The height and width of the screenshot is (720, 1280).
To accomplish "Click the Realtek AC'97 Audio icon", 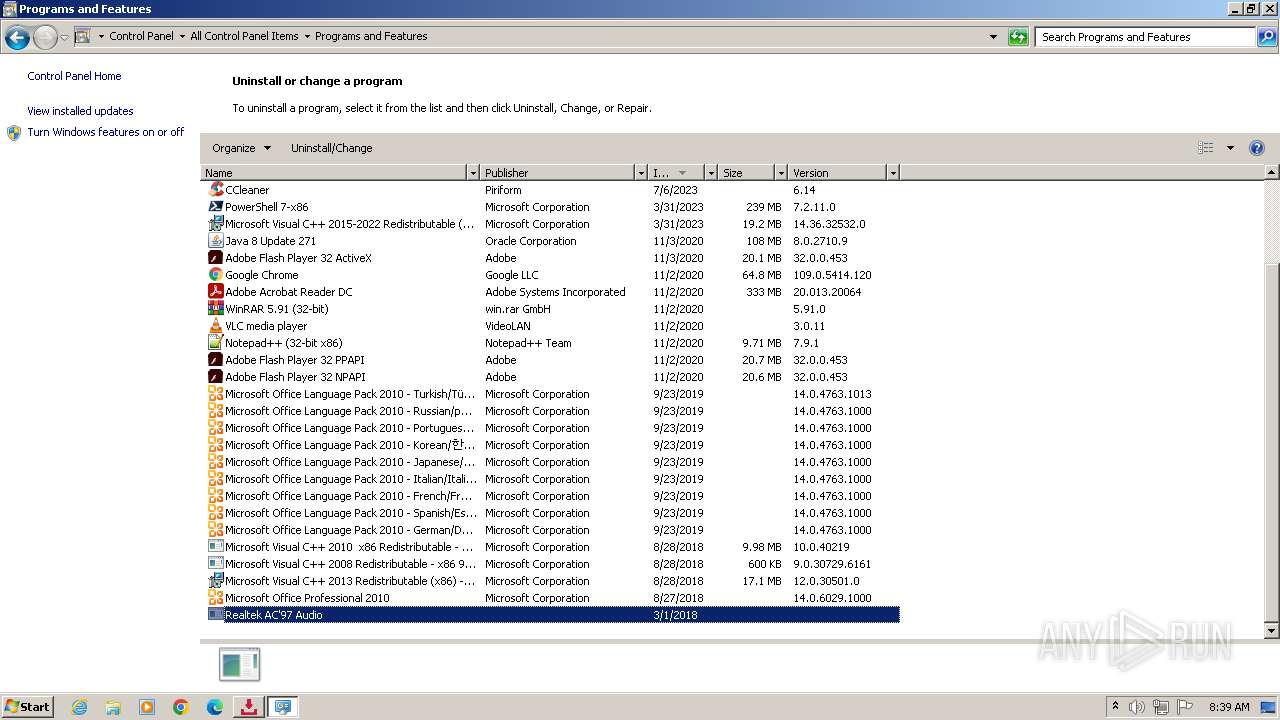I will [x=216, y=615].
